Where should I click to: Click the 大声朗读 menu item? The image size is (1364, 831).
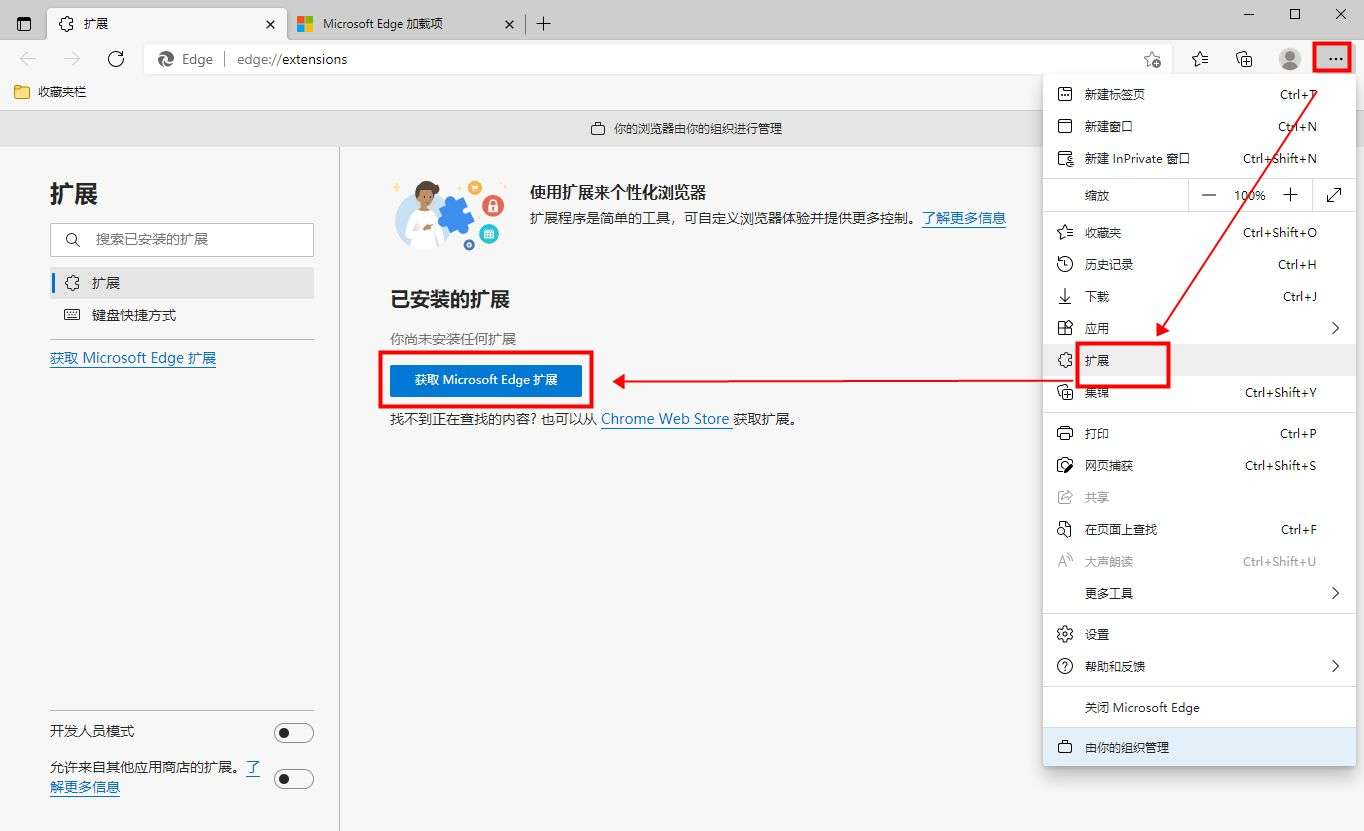[x=1199, y=561]
